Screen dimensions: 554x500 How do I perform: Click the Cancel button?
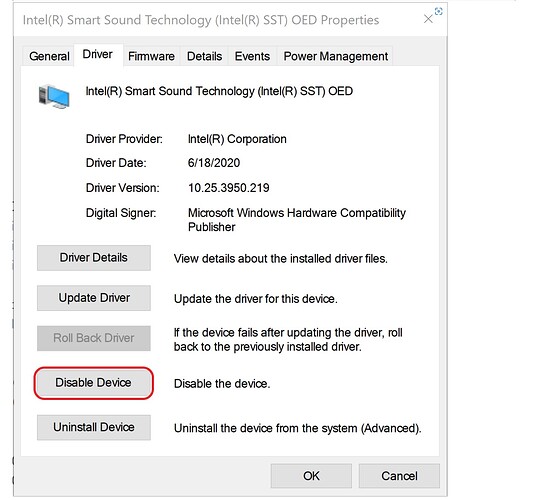399,476
